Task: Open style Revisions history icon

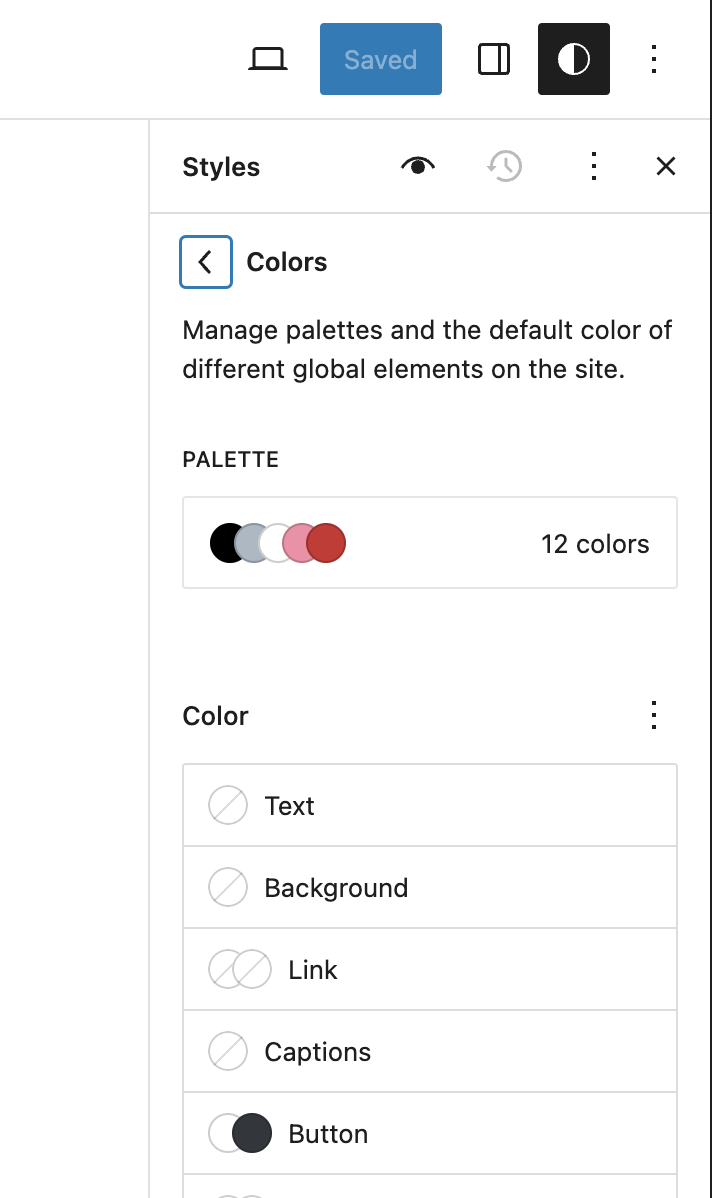Action: pos(504,166)
